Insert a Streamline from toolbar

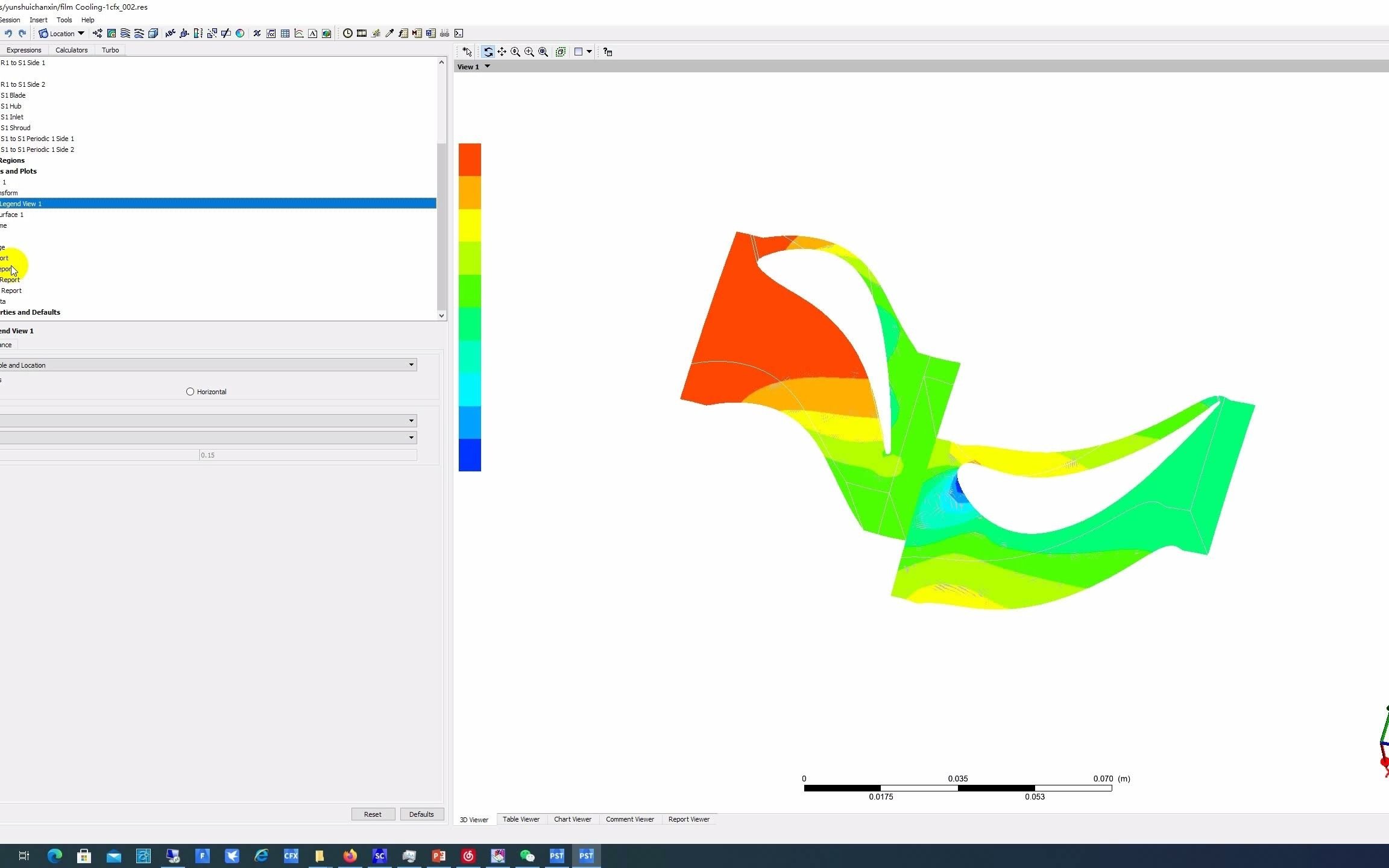tap(125, 34)
